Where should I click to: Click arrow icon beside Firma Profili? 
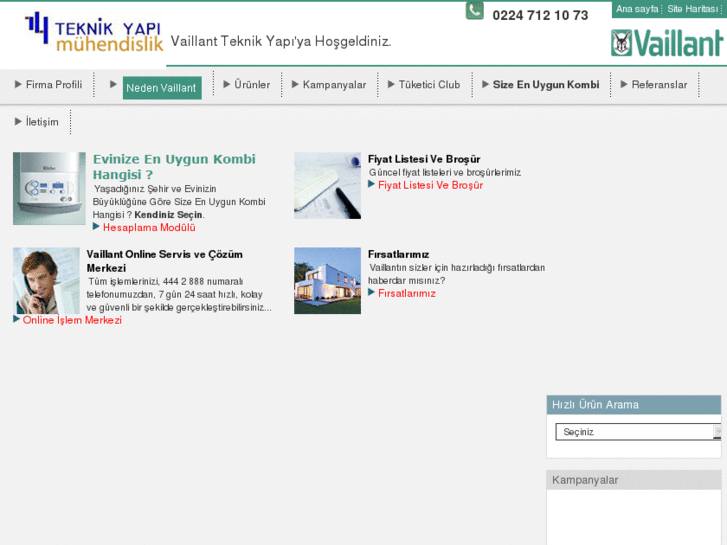pos(18,84)
